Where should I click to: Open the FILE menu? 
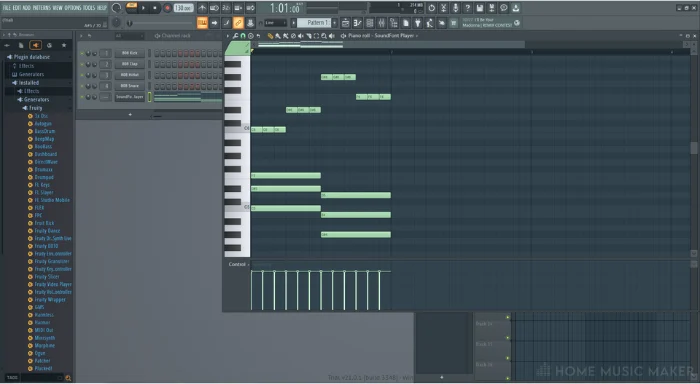[7, 8]
